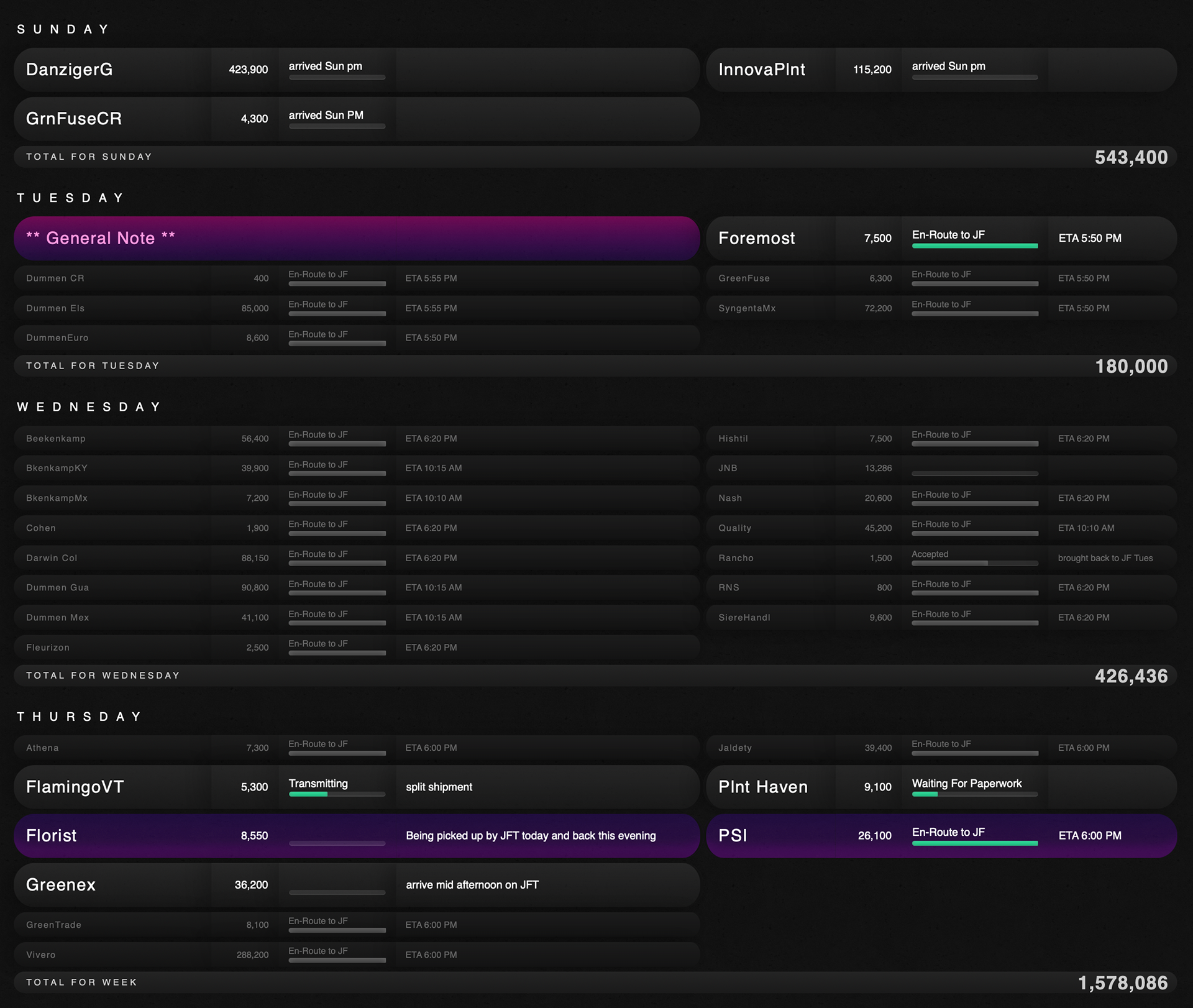Click the PSI ETA 6:00 PM text
This screenshot has width=1193, height=1008.
(x=1090, y=836)
